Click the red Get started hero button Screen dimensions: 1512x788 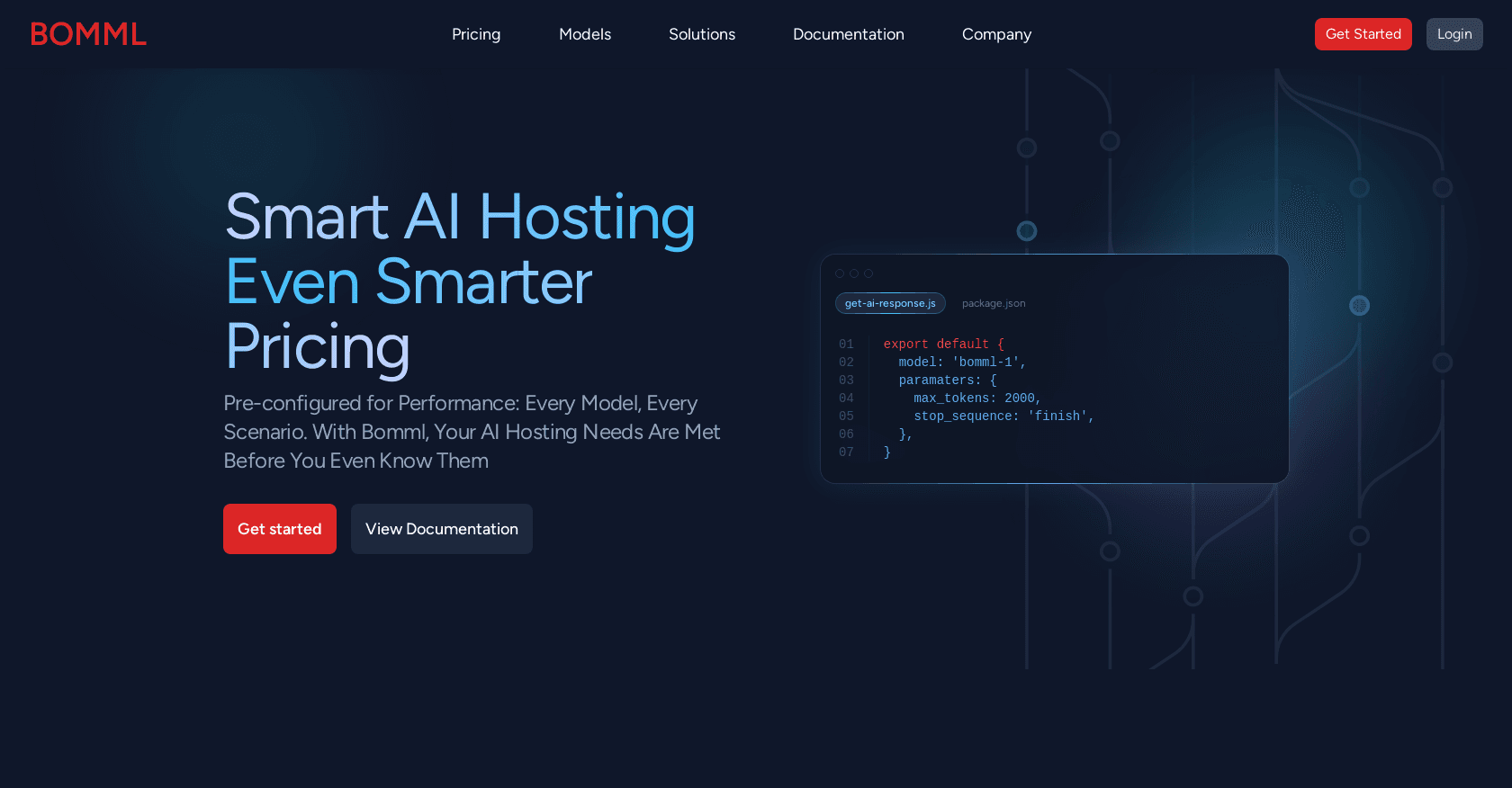[x=280, y=529]
